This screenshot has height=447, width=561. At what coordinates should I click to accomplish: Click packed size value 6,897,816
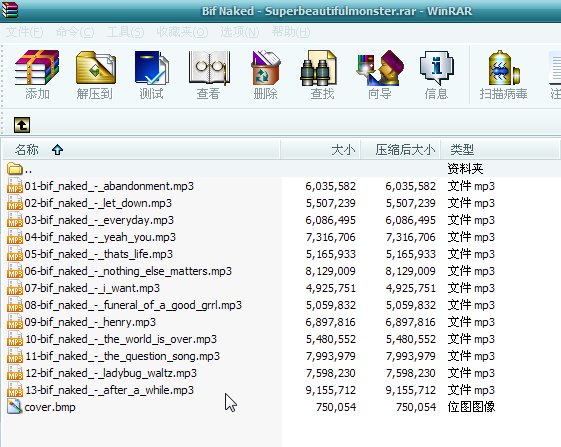click(x=411, y=322)
